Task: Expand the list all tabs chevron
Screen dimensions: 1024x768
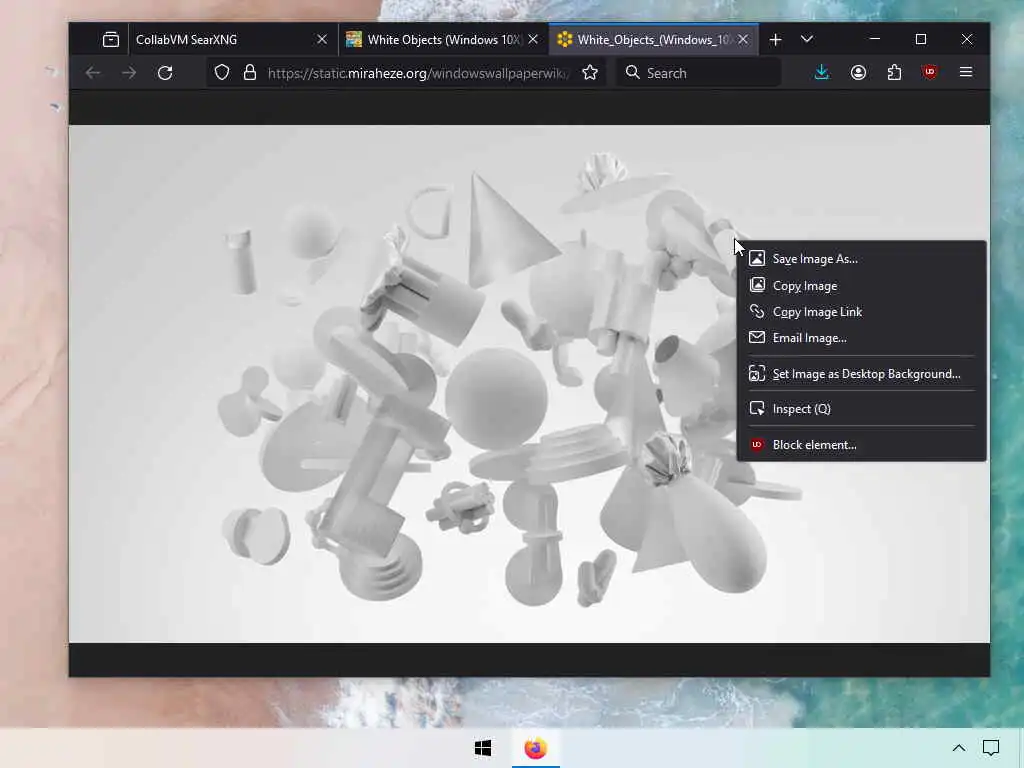Action: (x=807, y=39)
